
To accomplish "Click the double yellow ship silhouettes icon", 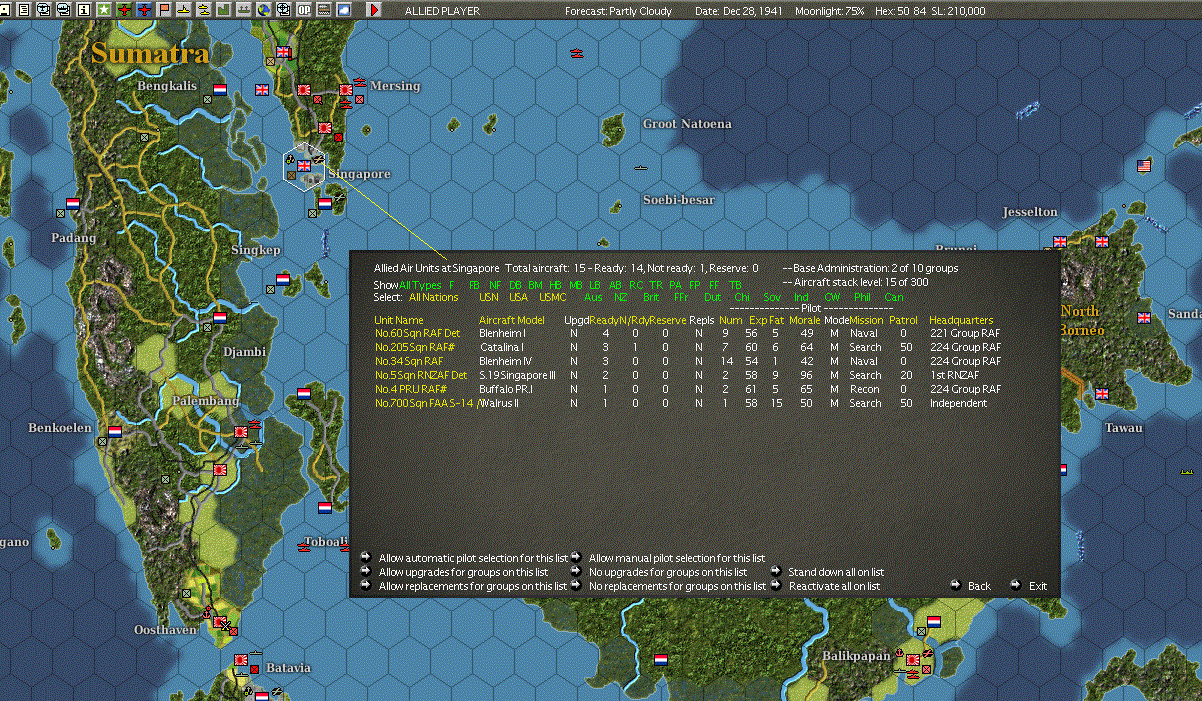I will pyautogui.click(x=204, y=10).
